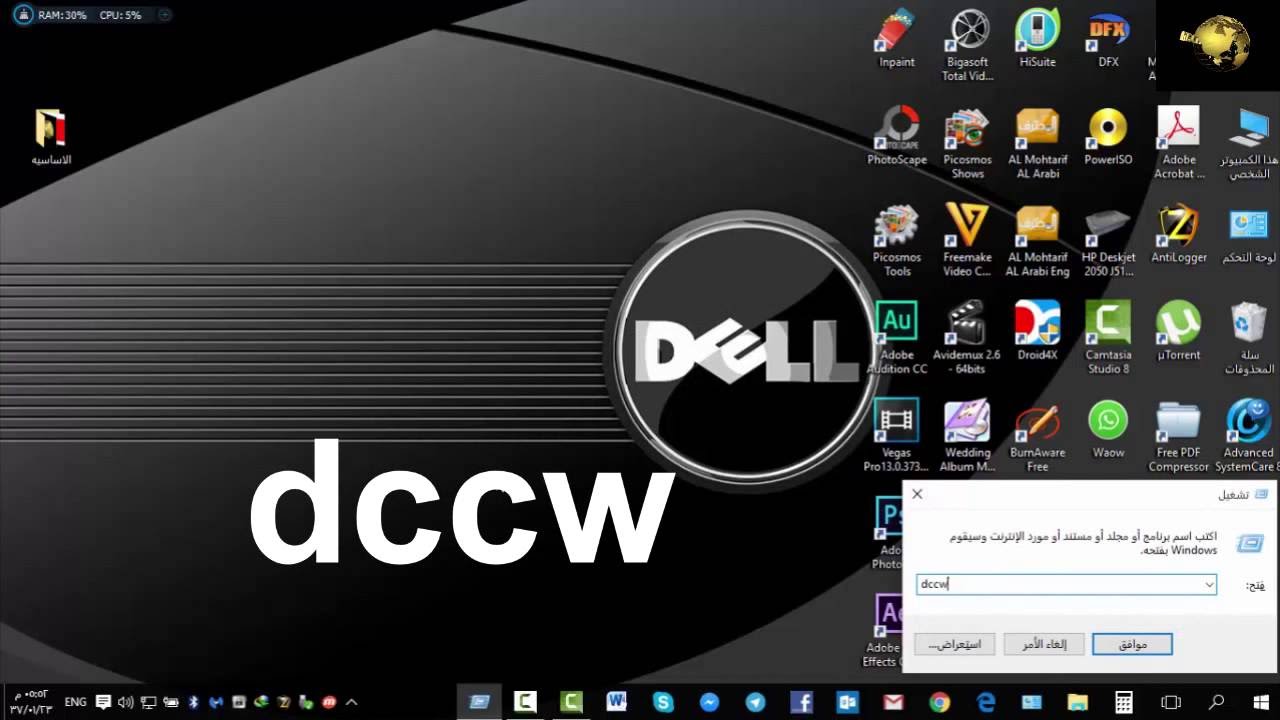Open the الاساسيه folder on the desktop
This screenshot has width=1280, height=720.
51,137
